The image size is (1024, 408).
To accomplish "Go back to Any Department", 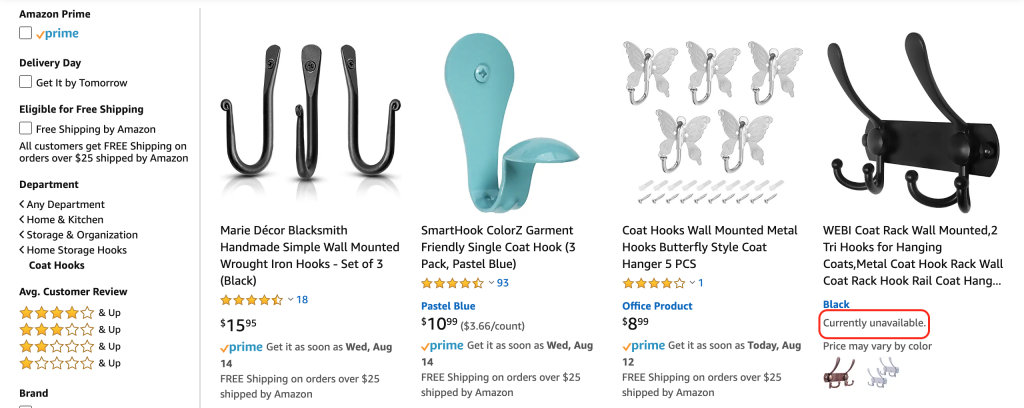I will coord(64,205).
